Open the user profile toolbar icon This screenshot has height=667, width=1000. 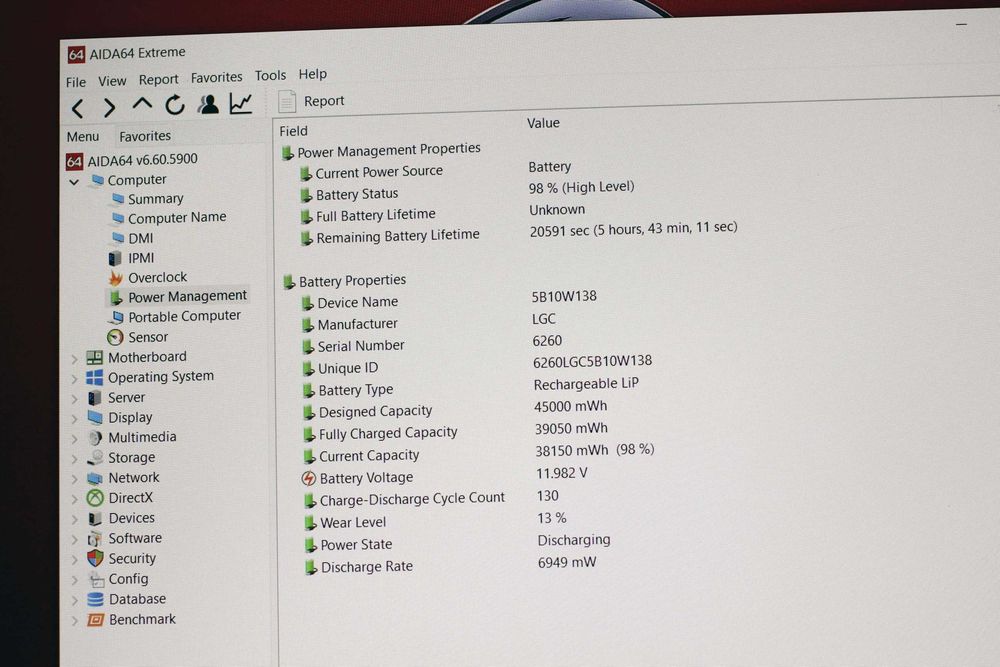tap(208, 104)
